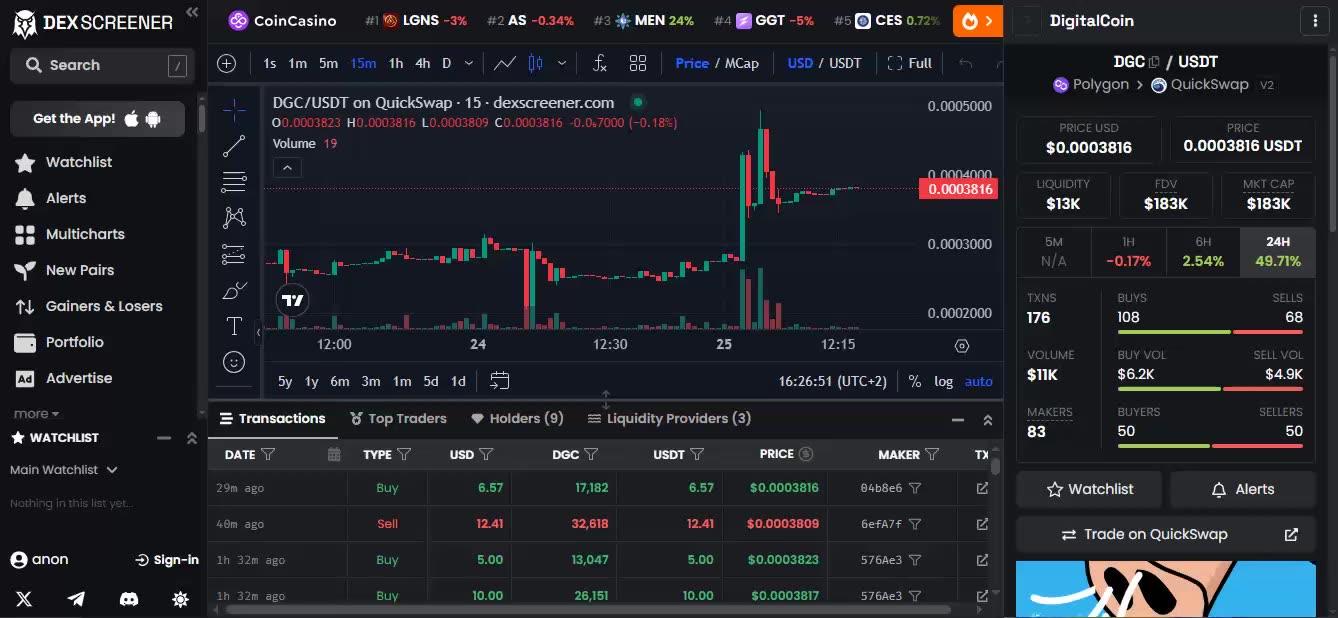Open the Telegram social link

click(76, 599)
